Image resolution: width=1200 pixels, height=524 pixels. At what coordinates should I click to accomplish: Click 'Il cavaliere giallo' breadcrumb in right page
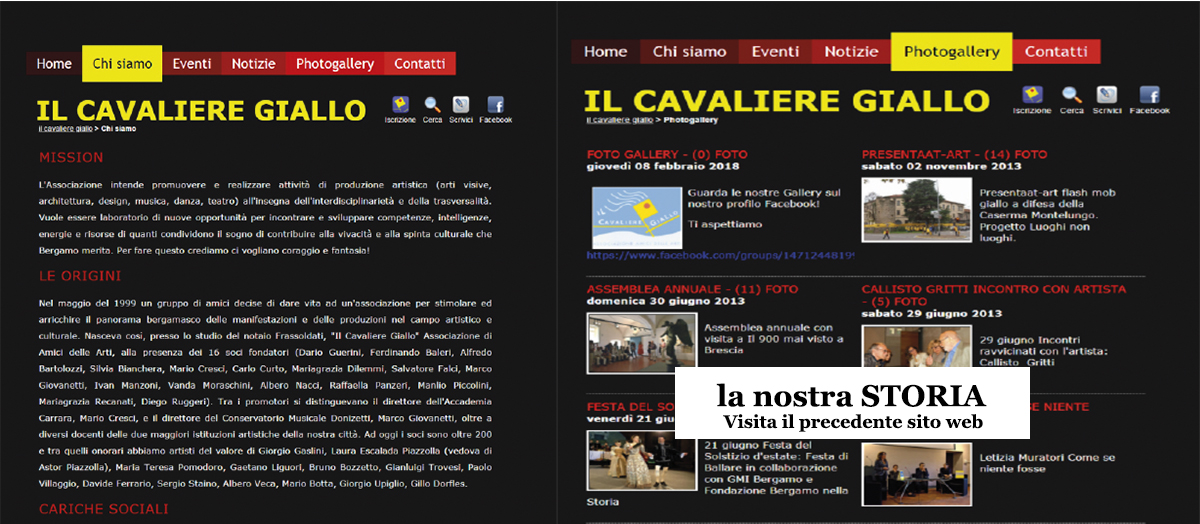pos(619,119)
